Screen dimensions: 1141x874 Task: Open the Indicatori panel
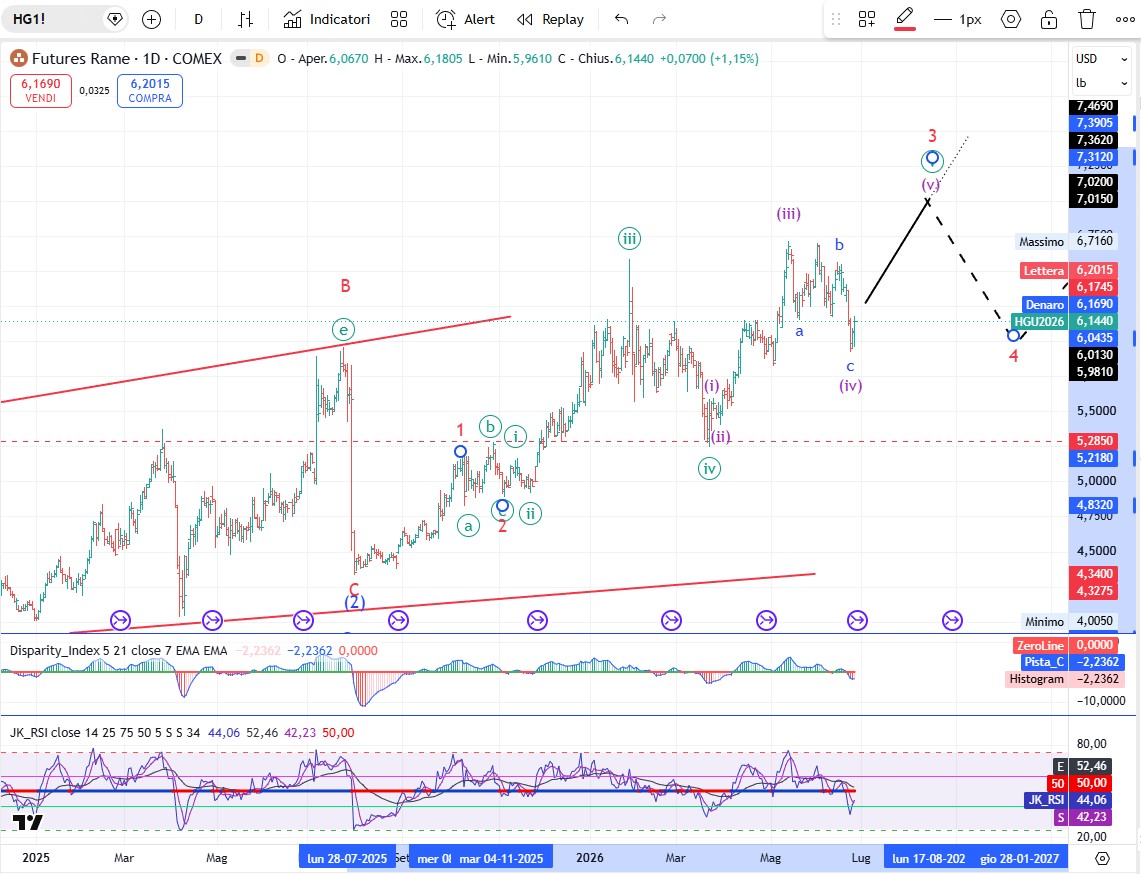click(x=327, y=20)
